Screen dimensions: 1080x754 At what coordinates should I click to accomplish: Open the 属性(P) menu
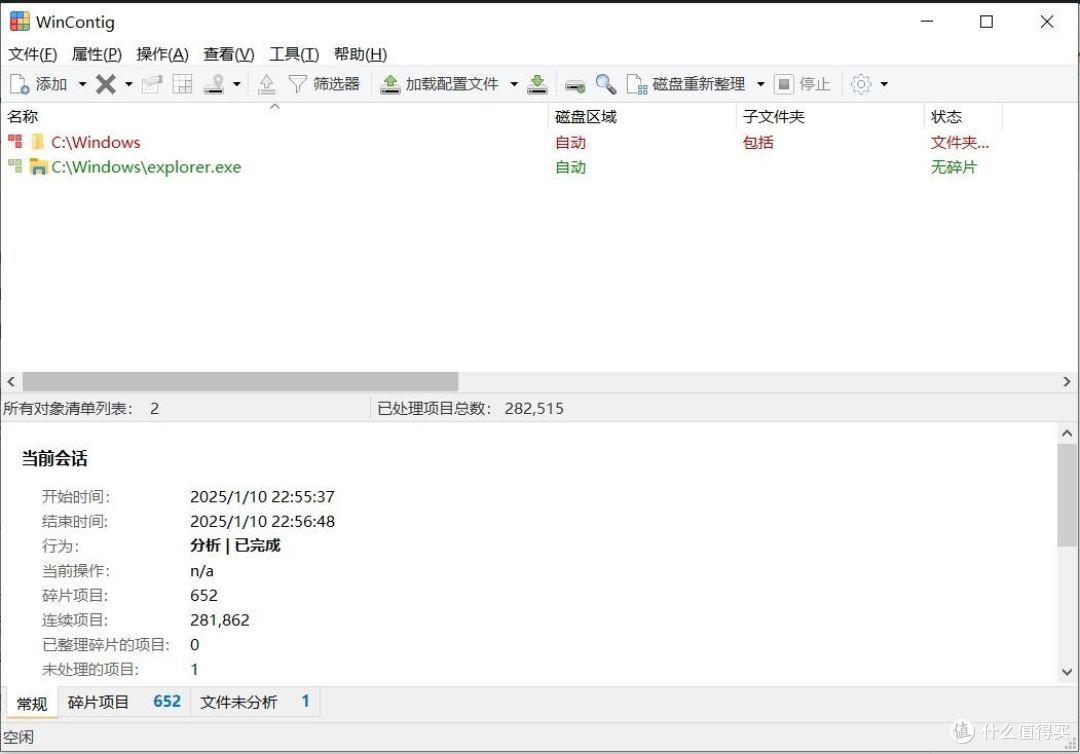click(96, 54)
